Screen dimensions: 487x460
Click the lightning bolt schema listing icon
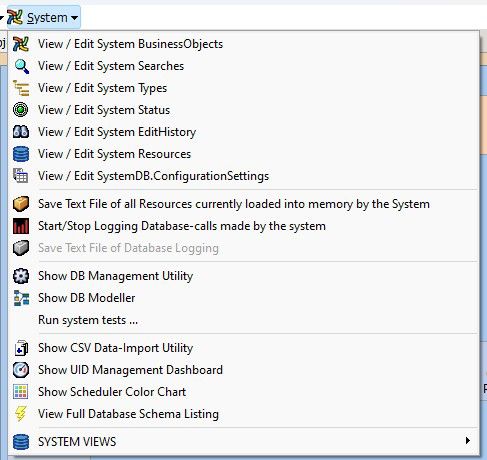[x=21, y=414]
